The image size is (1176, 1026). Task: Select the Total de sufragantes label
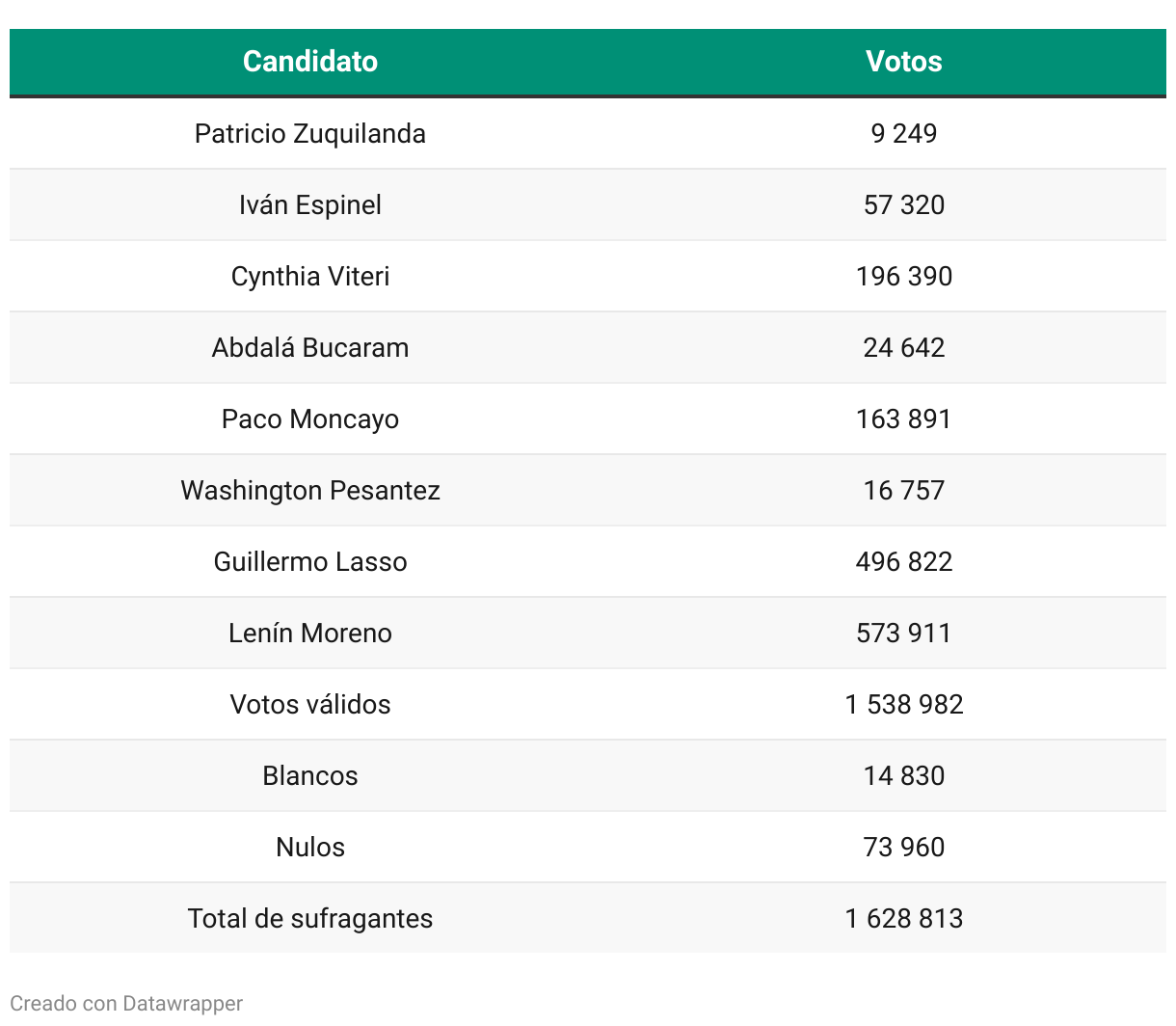(310, 918)
